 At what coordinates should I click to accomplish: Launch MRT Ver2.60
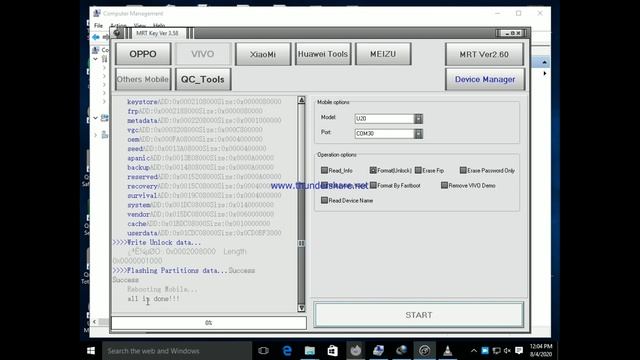(x=484, y=54)
